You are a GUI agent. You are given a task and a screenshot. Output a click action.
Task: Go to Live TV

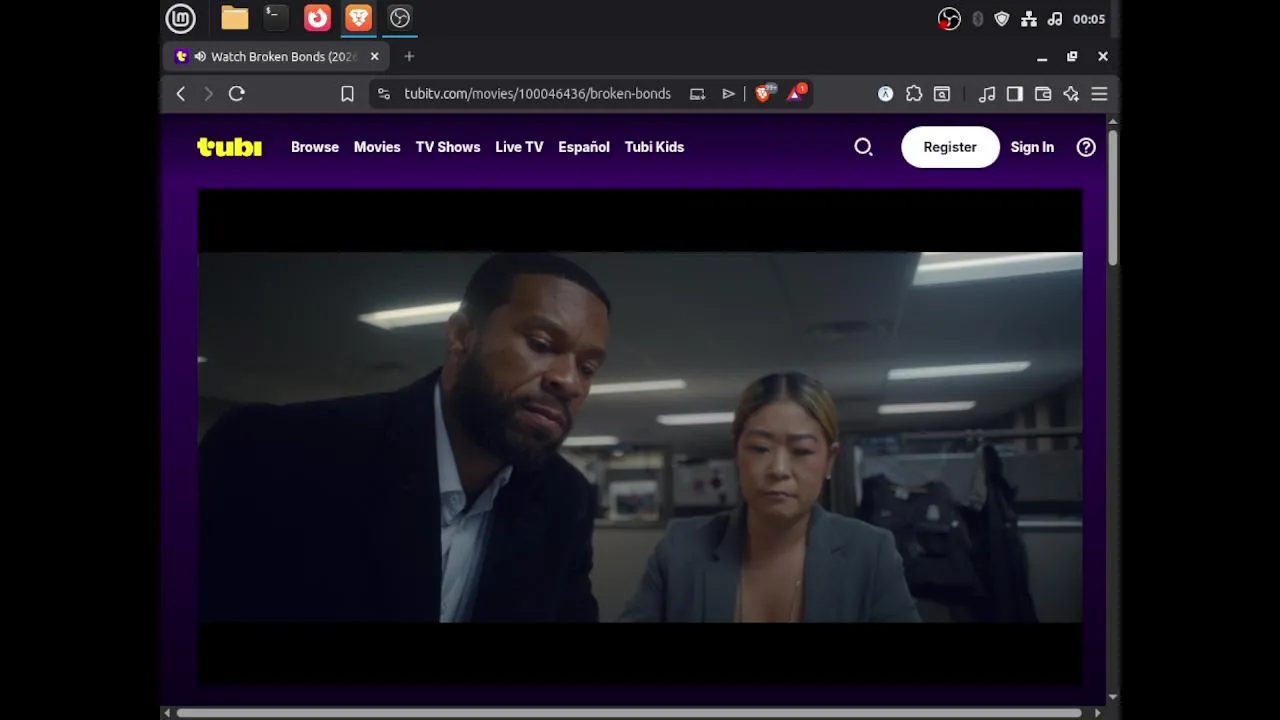(519, 147)
